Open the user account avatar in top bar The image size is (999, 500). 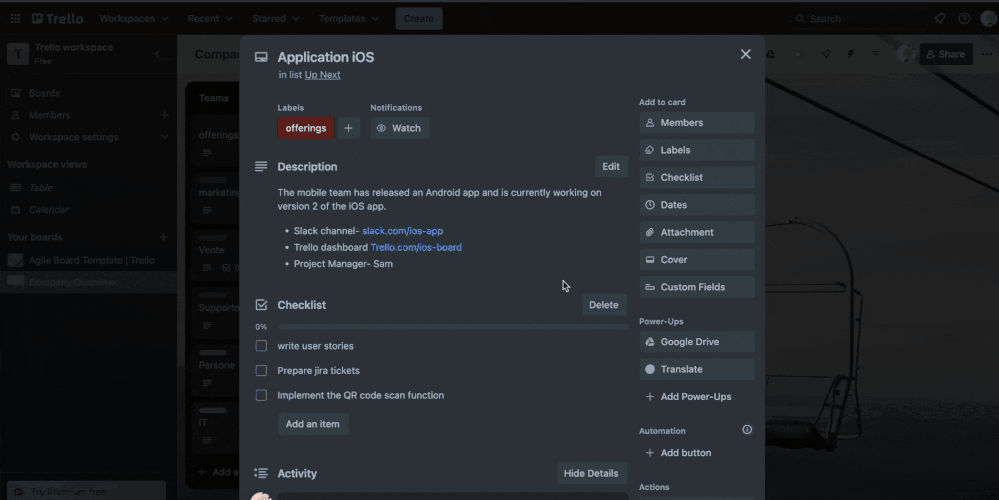click(989, 18)
